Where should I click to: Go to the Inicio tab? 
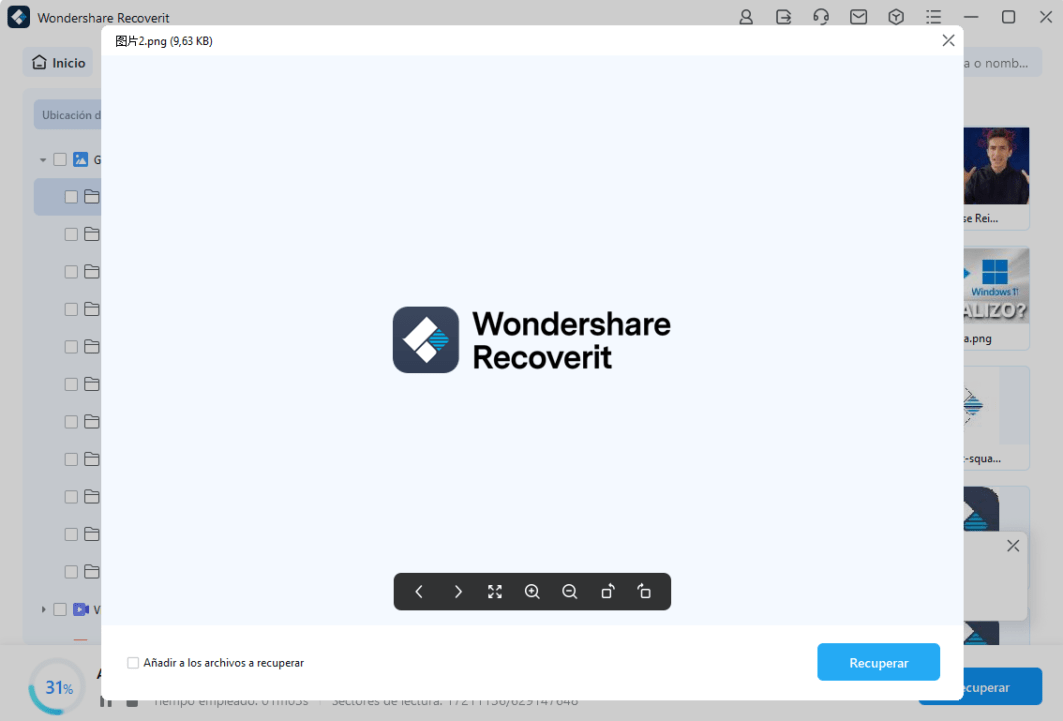59,63
